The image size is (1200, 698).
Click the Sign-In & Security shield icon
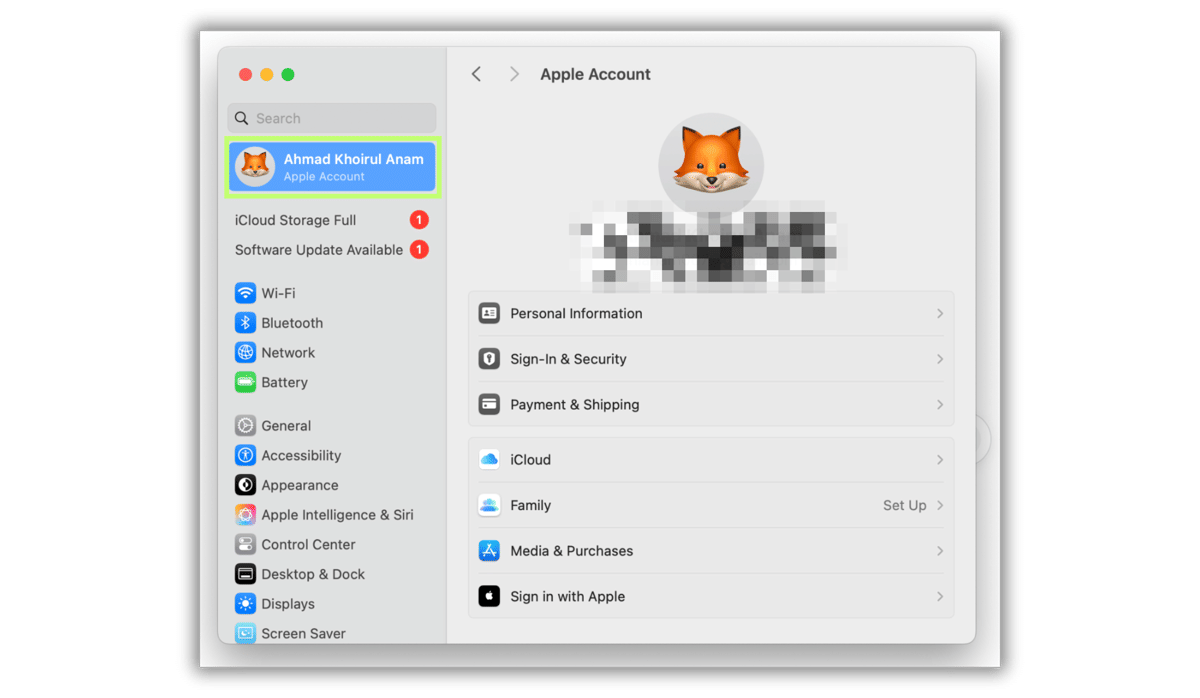(489, 359)
